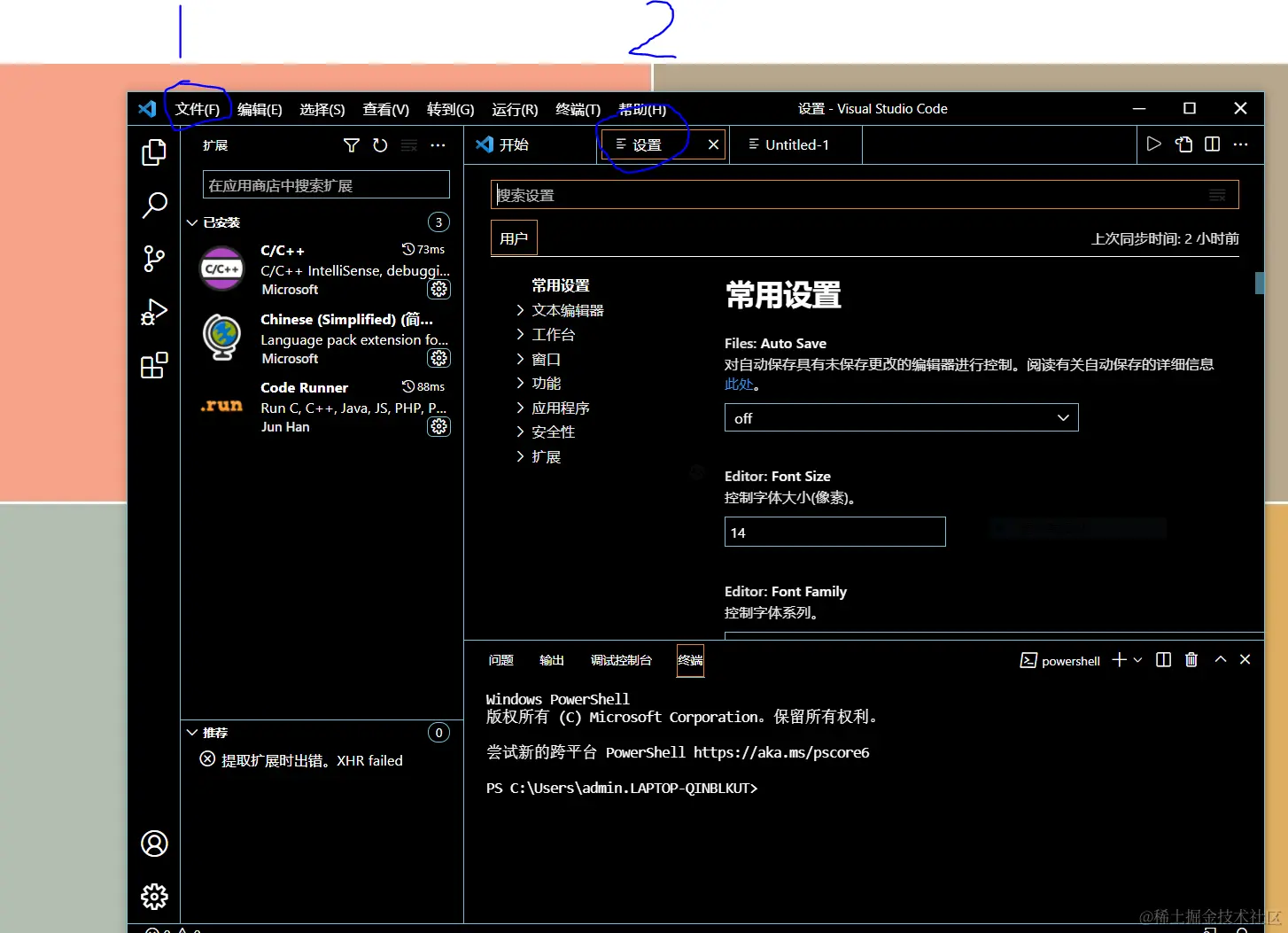Image resolution: width=1288 pixels, height=933 pixels.
Task: Split the editor to the right
Action: click(1212, 144)
